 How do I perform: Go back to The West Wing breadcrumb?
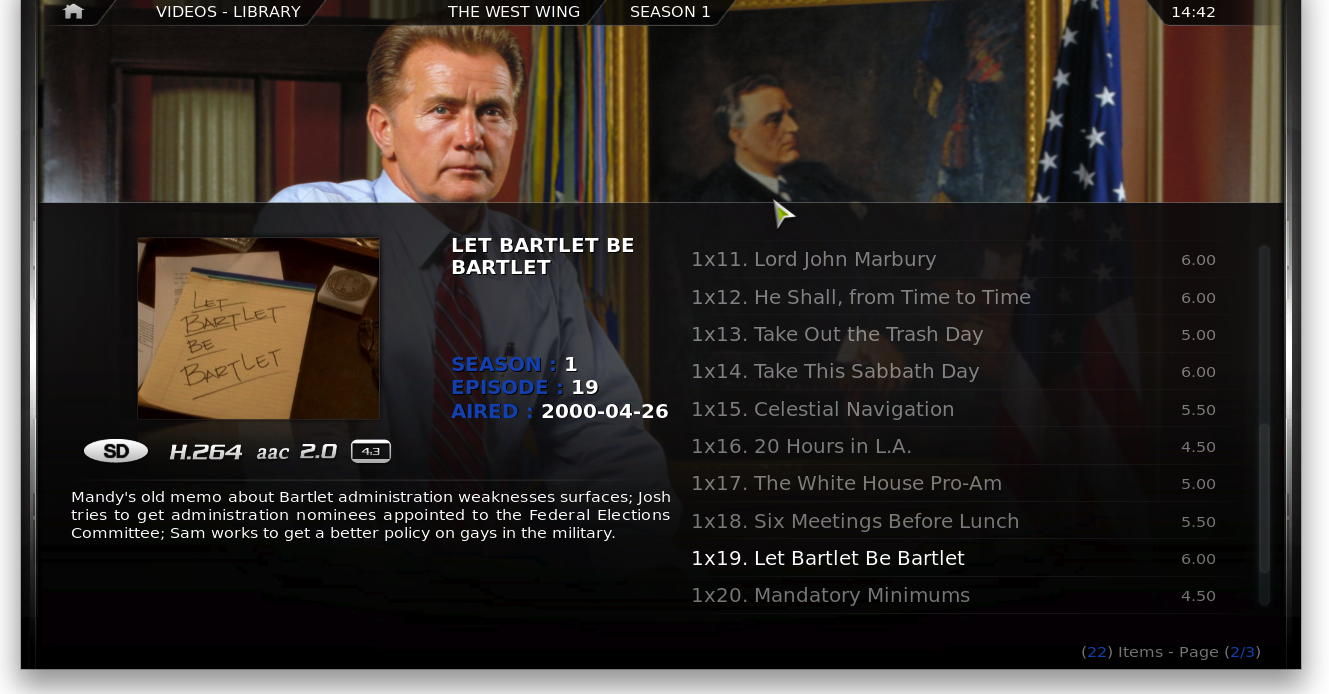tap(514, 12)
